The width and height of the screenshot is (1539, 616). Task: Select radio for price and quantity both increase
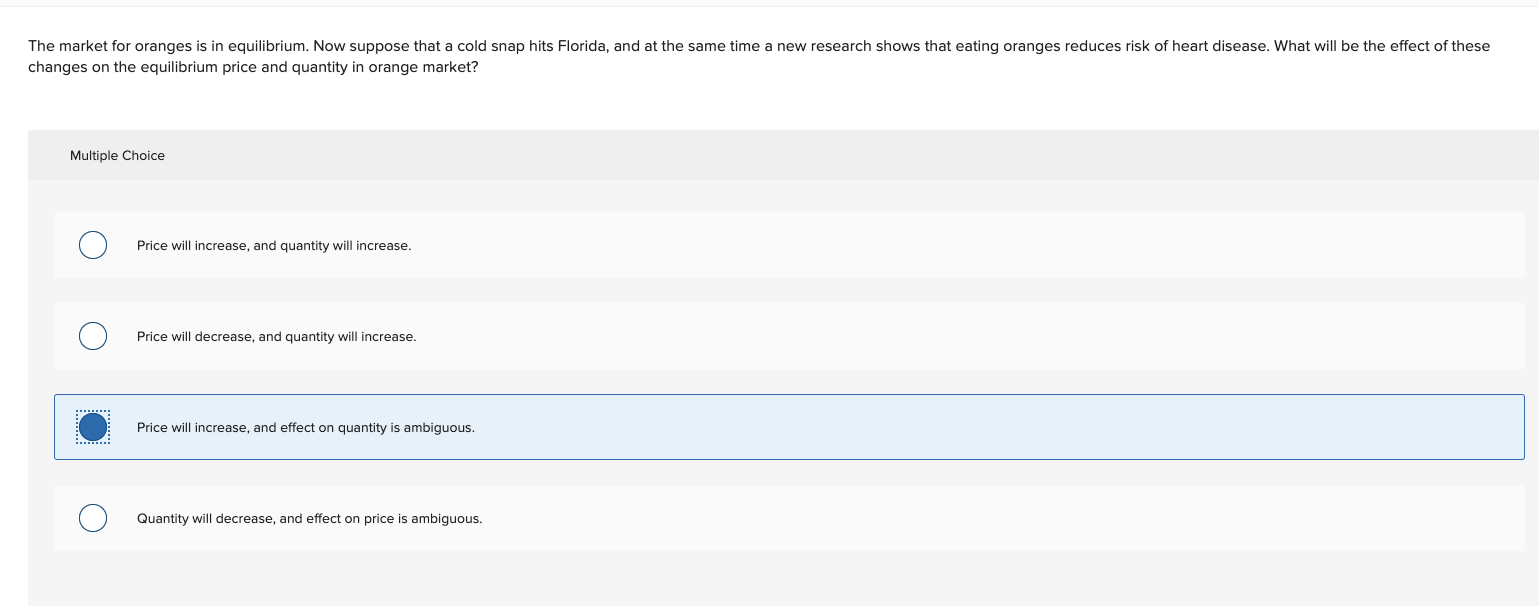click(x=93, y=245)
